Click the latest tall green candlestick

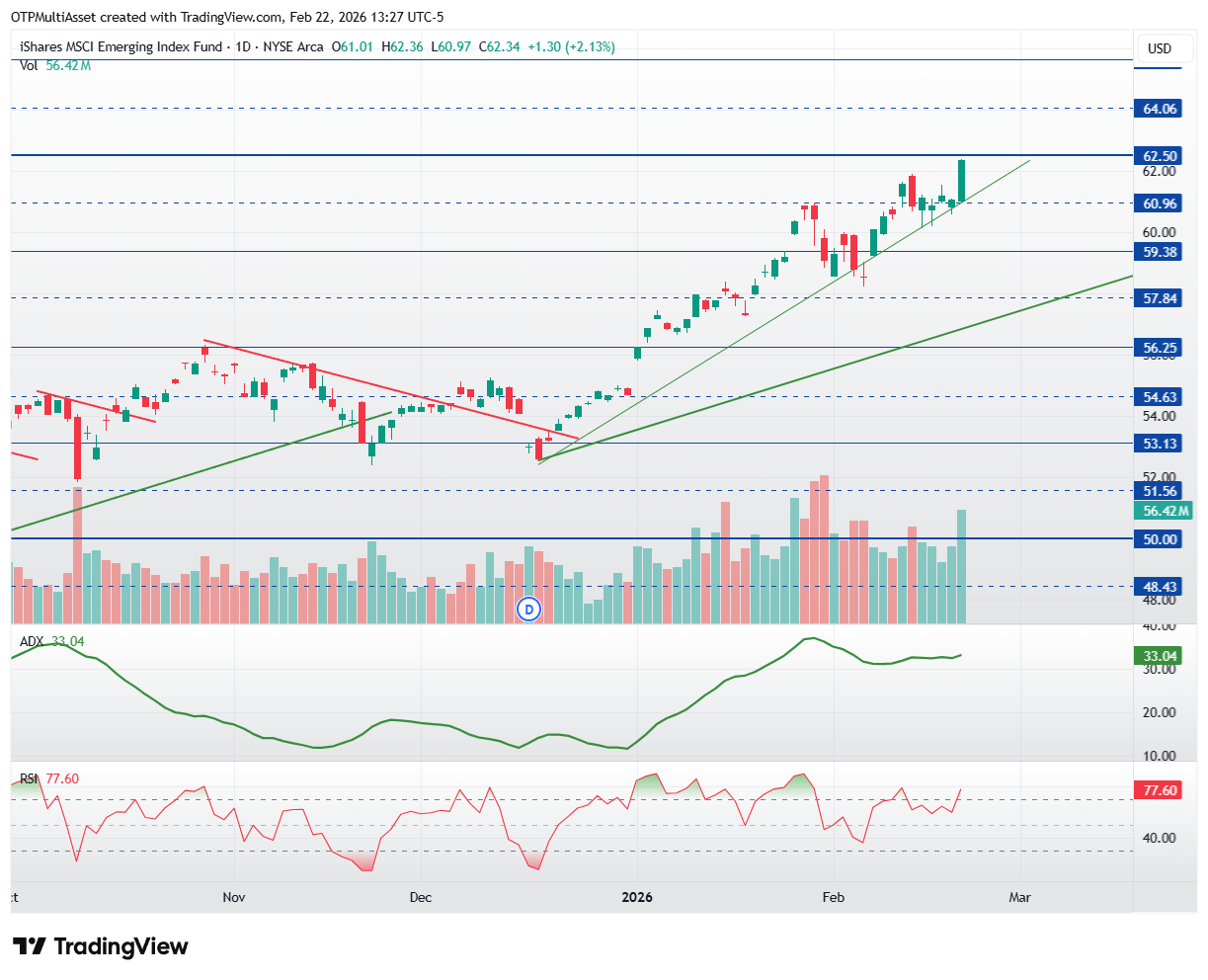pos(961,181)
